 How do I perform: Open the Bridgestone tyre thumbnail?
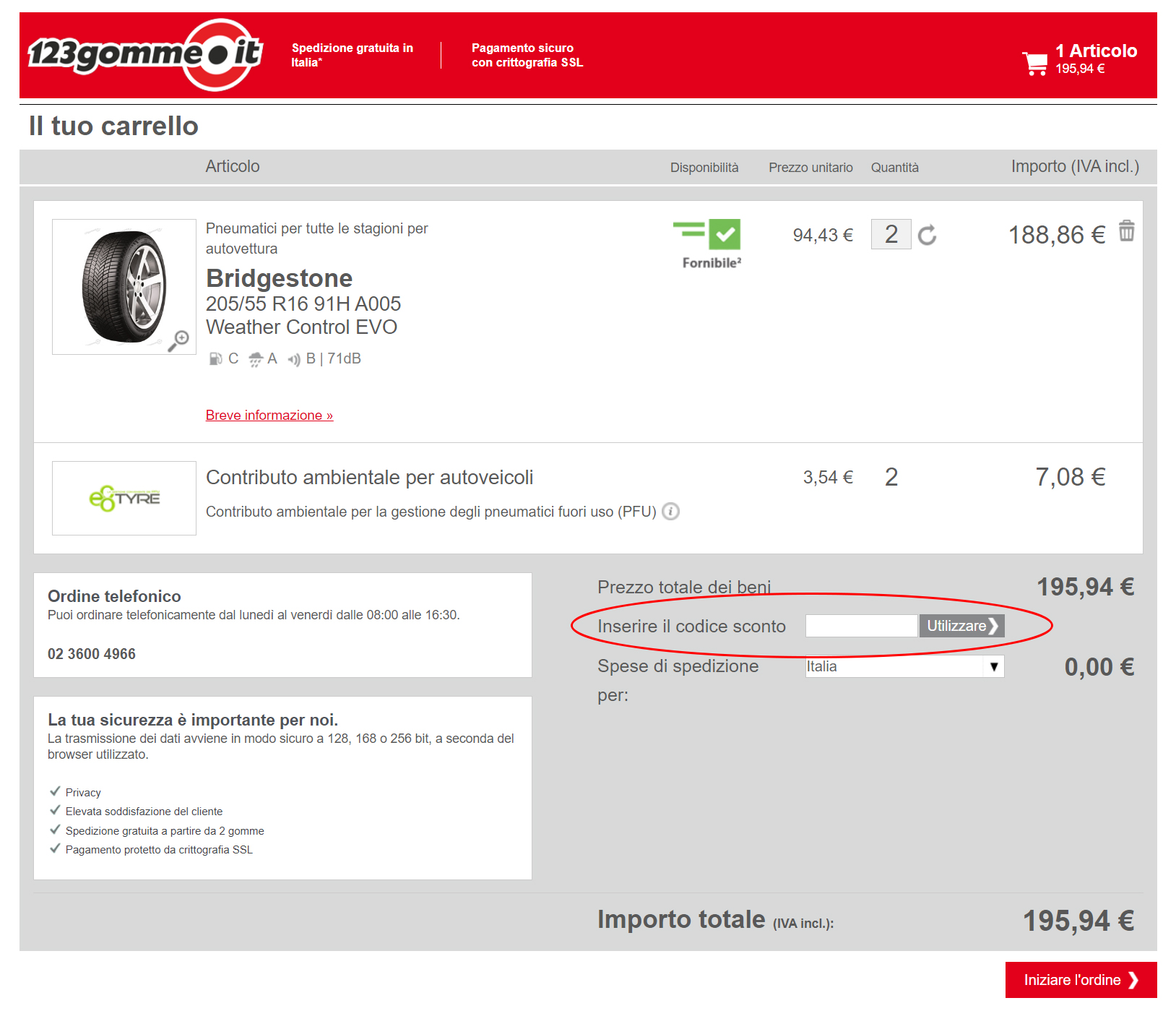click(124, 287)
